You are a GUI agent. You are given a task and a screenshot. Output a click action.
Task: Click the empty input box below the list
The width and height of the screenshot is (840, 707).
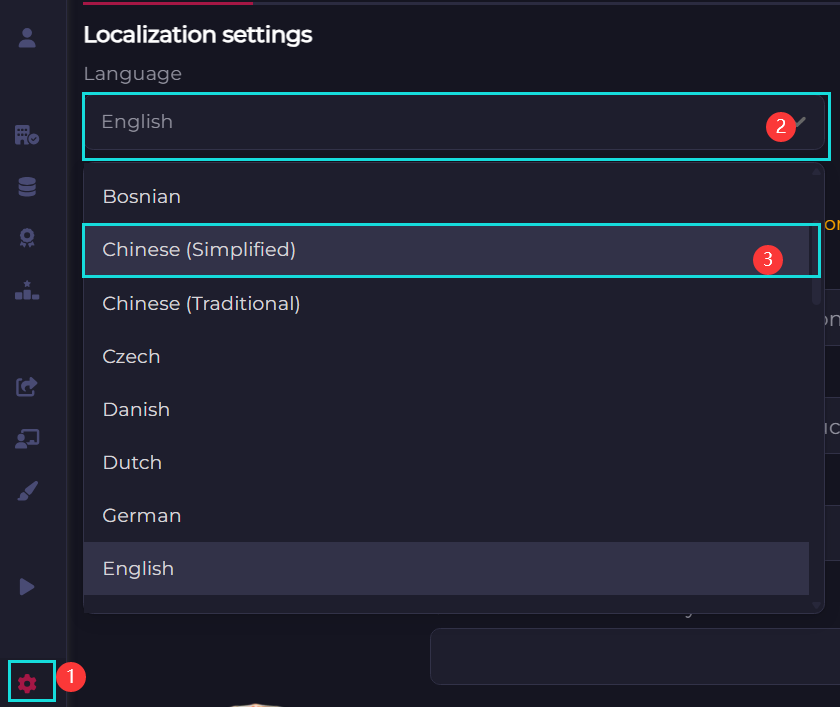(635, 656)
